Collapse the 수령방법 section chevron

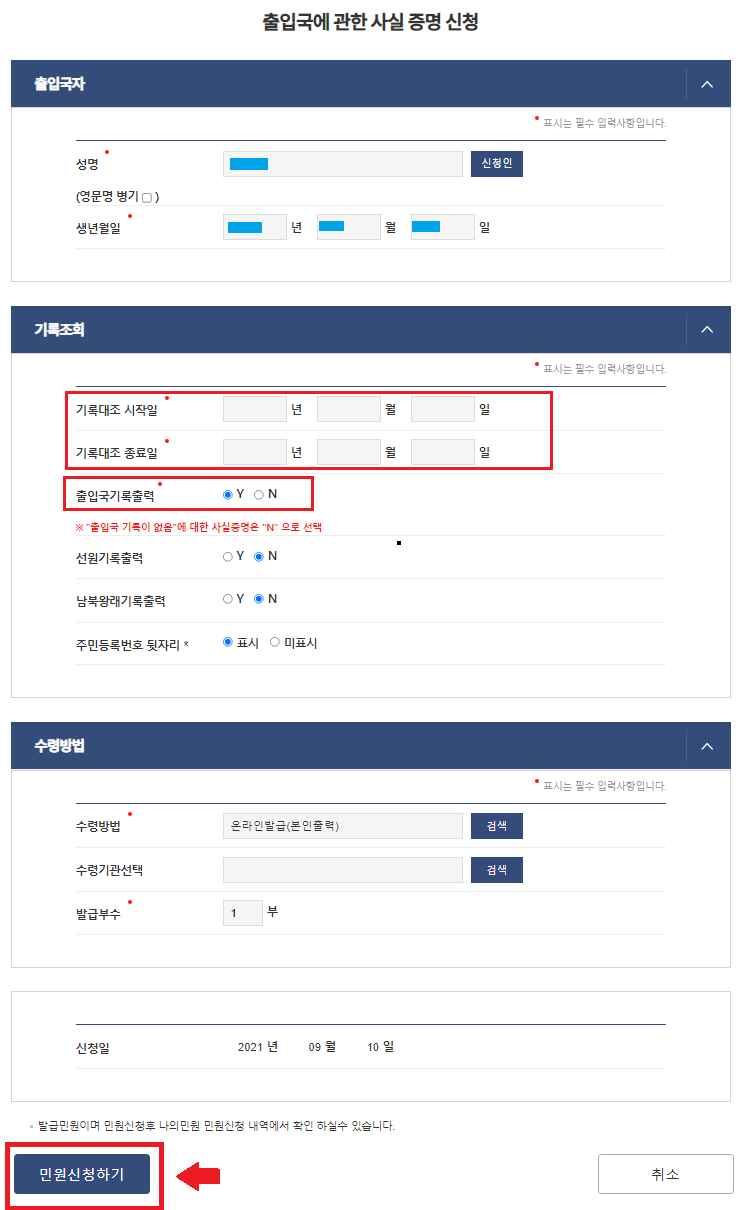(x=707, y=746)
